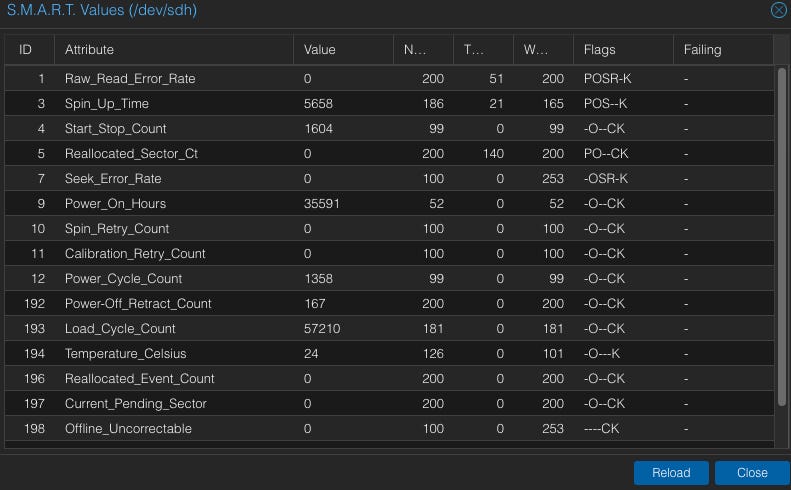
Task: Click threshold 51 in Raw_Read_Error_Rate row
Action: [x=496, y=79]
